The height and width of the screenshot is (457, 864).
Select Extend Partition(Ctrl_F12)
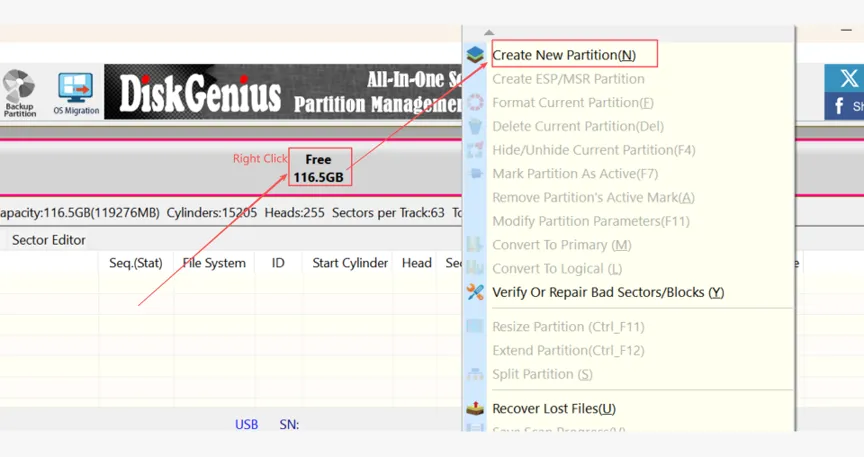pos(568,351)
